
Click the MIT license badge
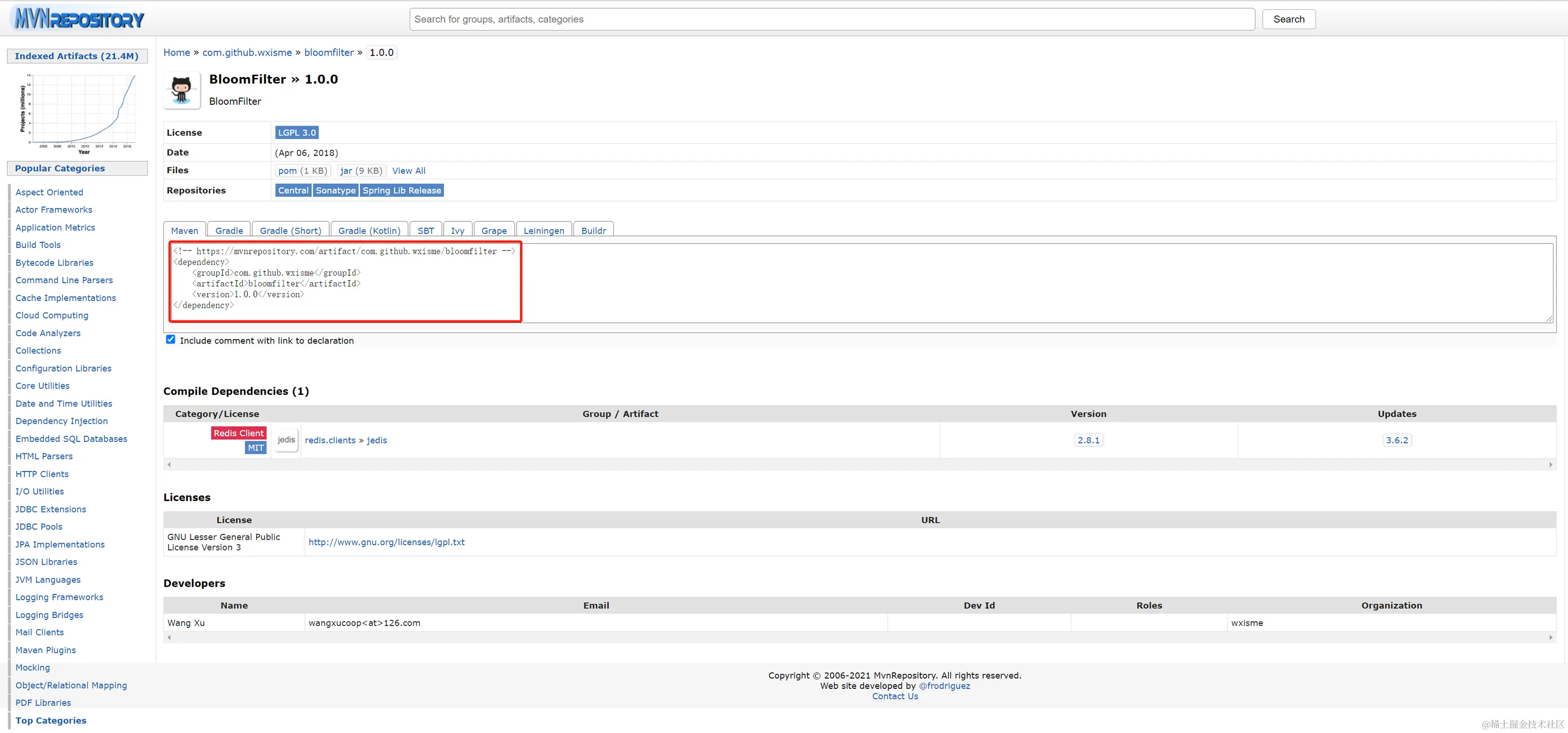256,448
